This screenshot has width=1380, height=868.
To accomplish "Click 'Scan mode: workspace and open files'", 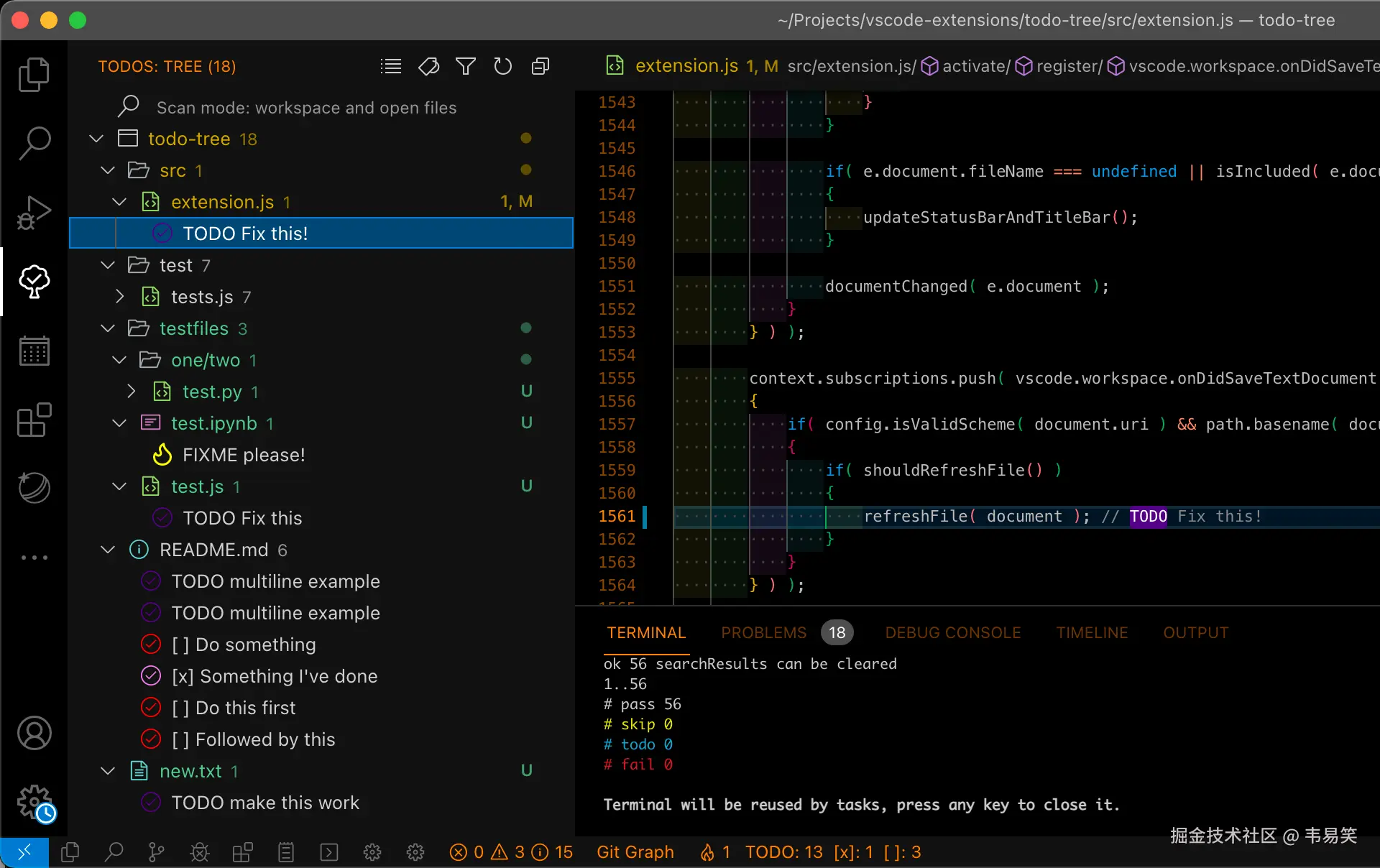I will [x=306, y=108].
